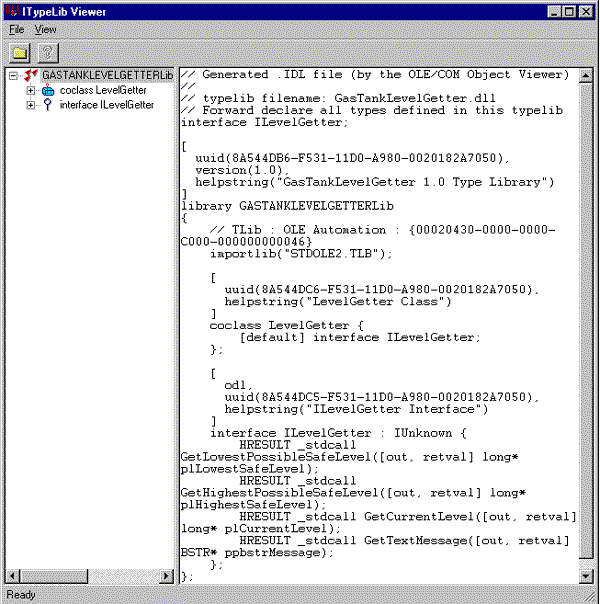The image size is (600, 604).
Task: Open the File menu
Action: [x=17, y=30]
